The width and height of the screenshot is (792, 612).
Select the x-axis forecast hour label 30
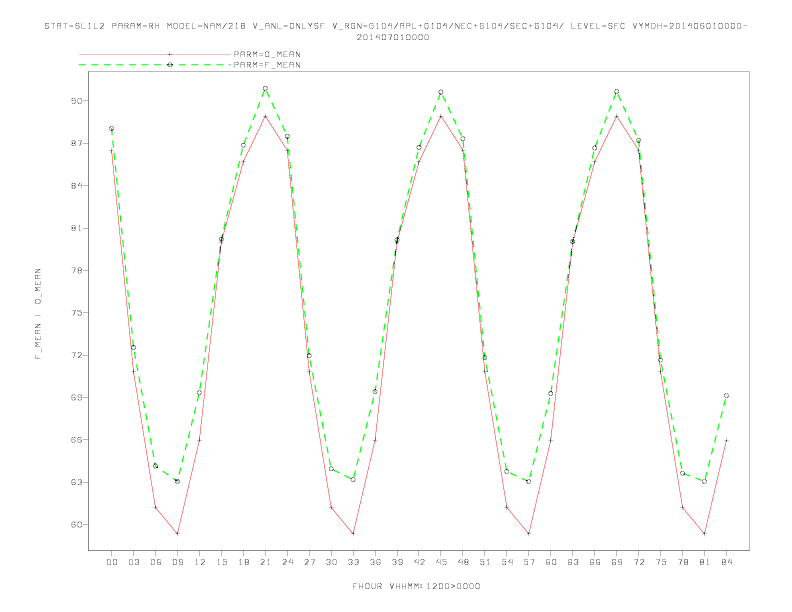pos(331,562)
